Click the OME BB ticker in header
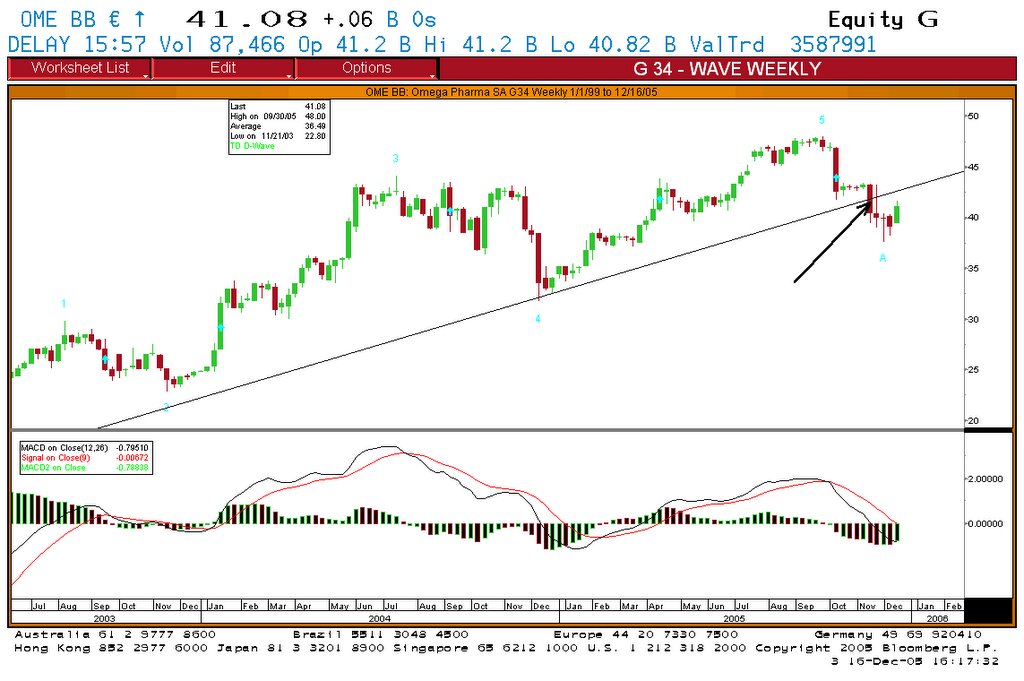 (58, 20)
